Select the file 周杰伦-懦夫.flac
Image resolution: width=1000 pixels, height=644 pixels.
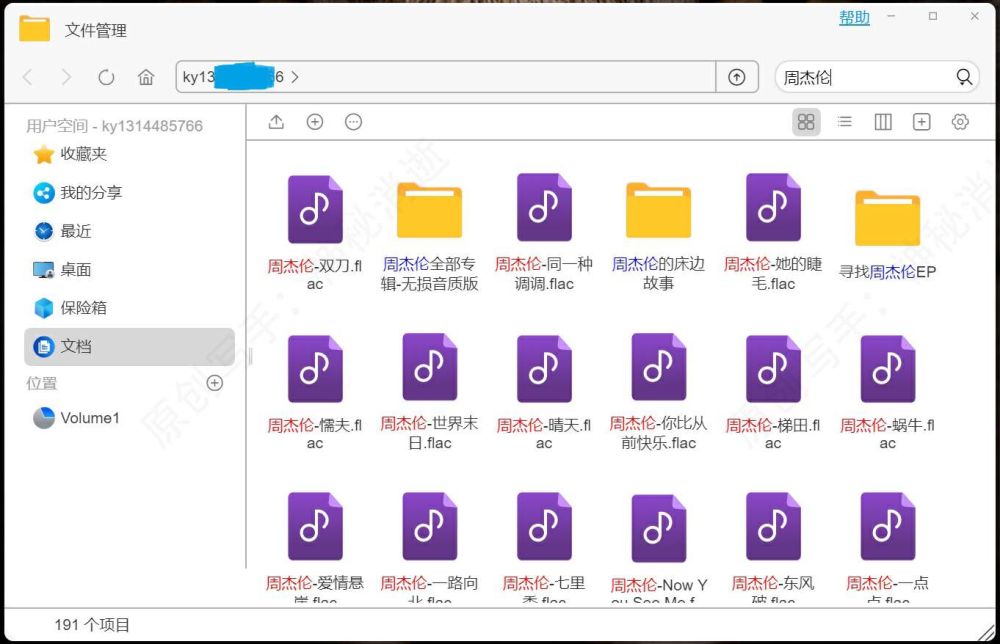pos(315,392)
